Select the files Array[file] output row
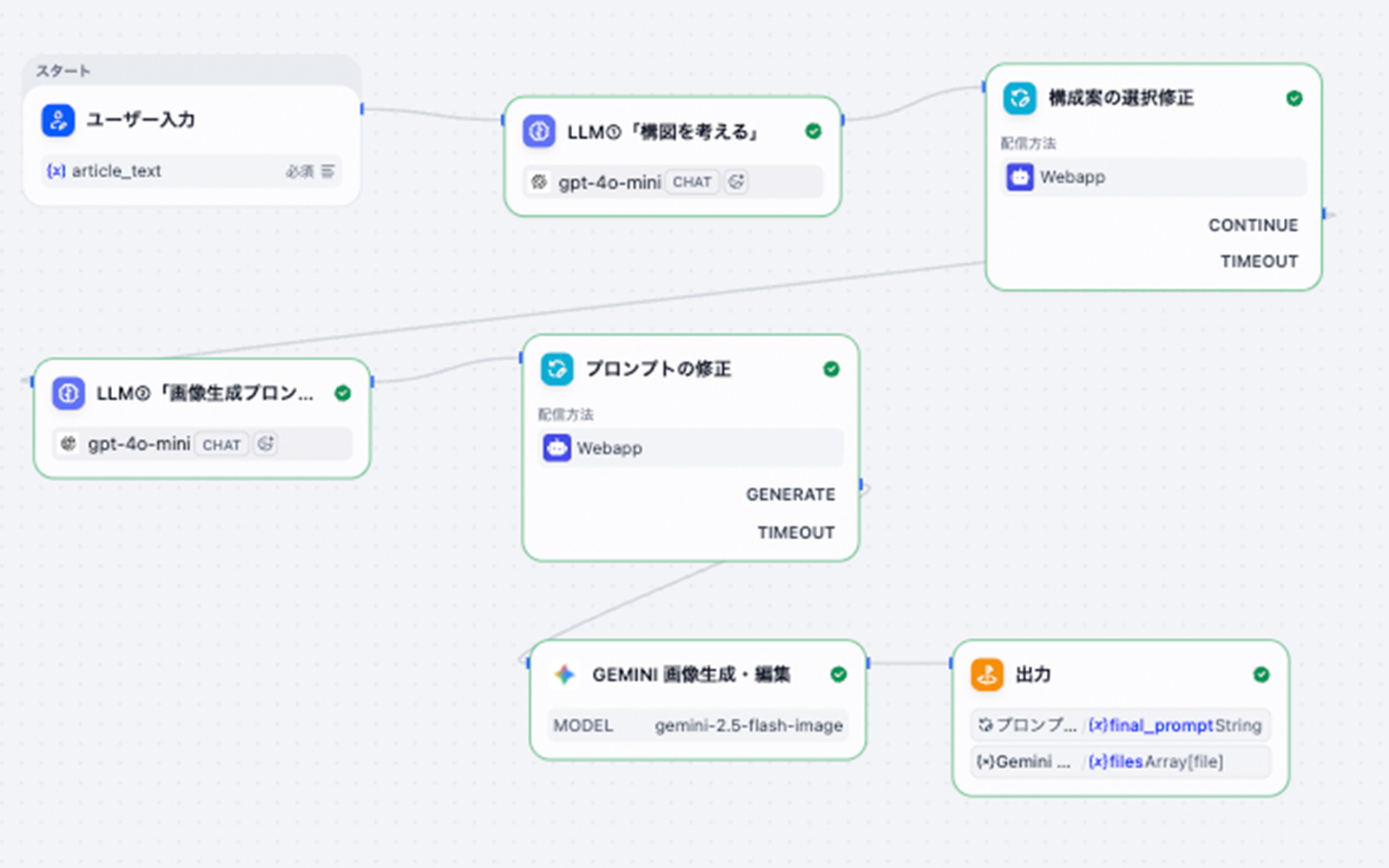This screenshot has height=868, width=1389. [x=1120, y=761]
